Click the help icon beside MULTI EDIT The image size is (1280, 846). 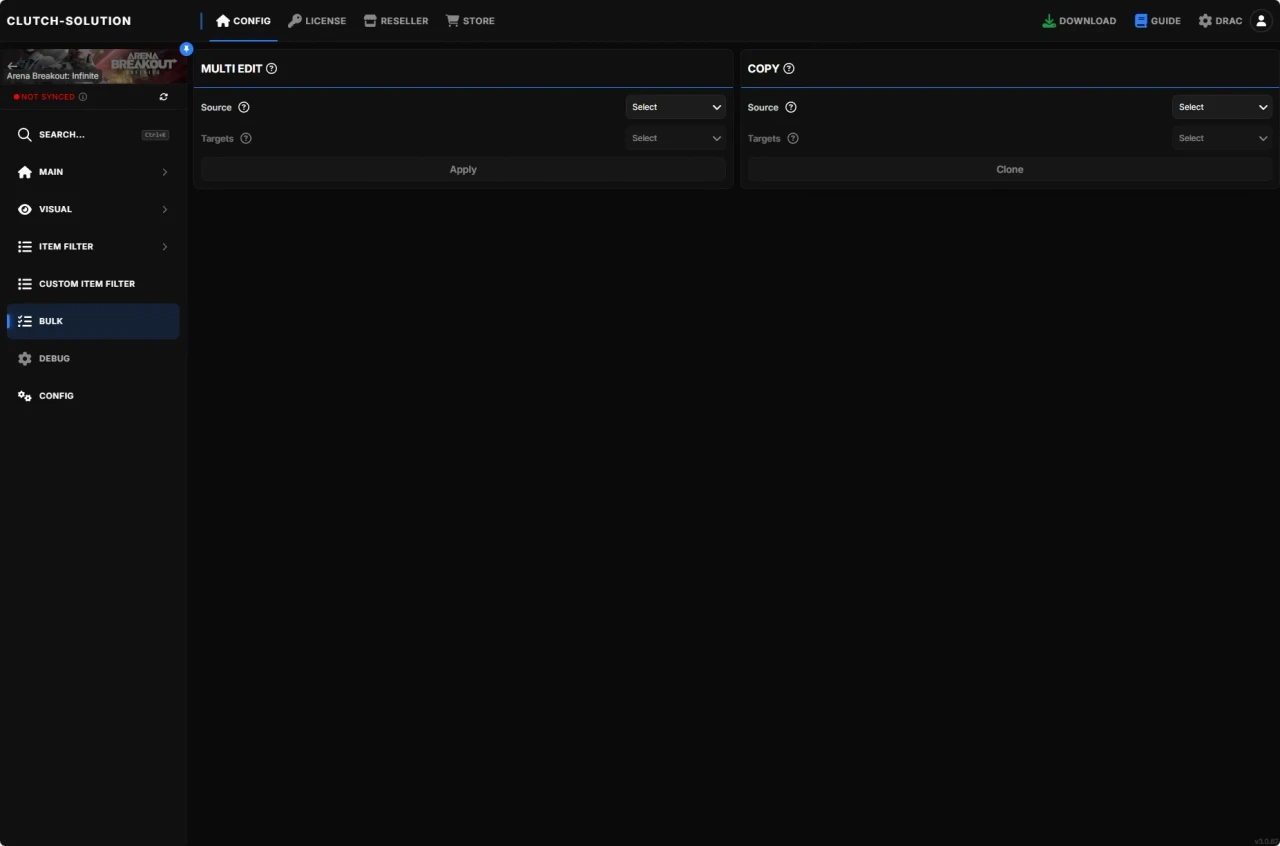coord(272,68)
